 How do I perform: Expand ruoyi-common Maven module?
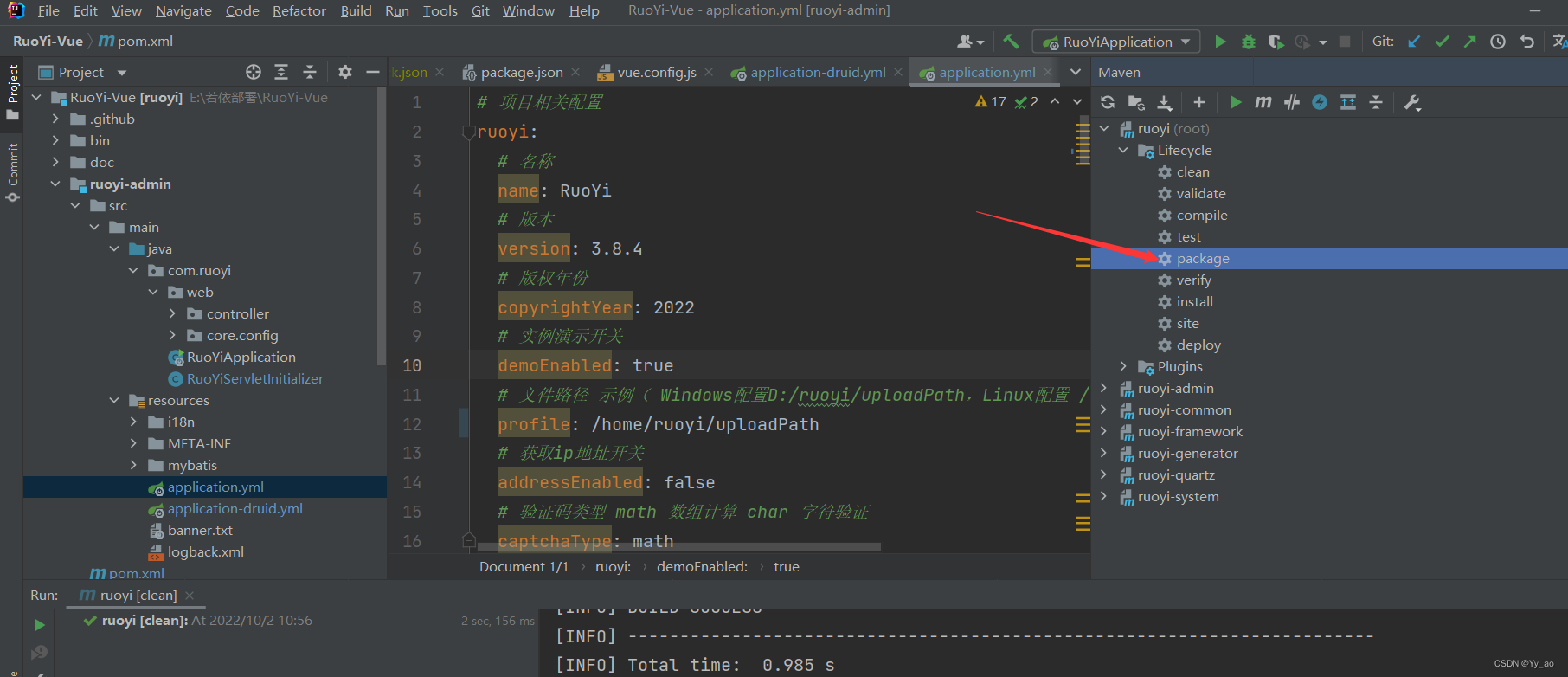point(1103,409)
